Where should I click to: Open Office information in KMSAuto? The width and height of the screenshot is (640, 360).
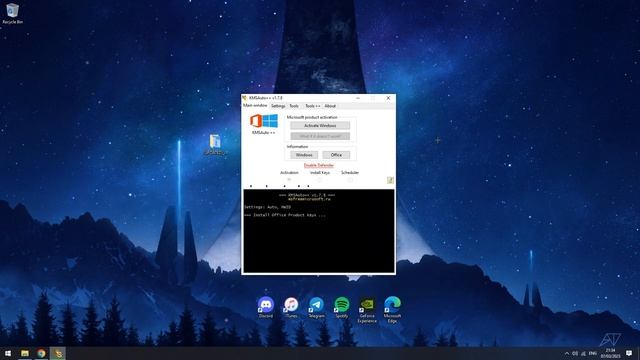pyautogui.click(x=336, y=155)
